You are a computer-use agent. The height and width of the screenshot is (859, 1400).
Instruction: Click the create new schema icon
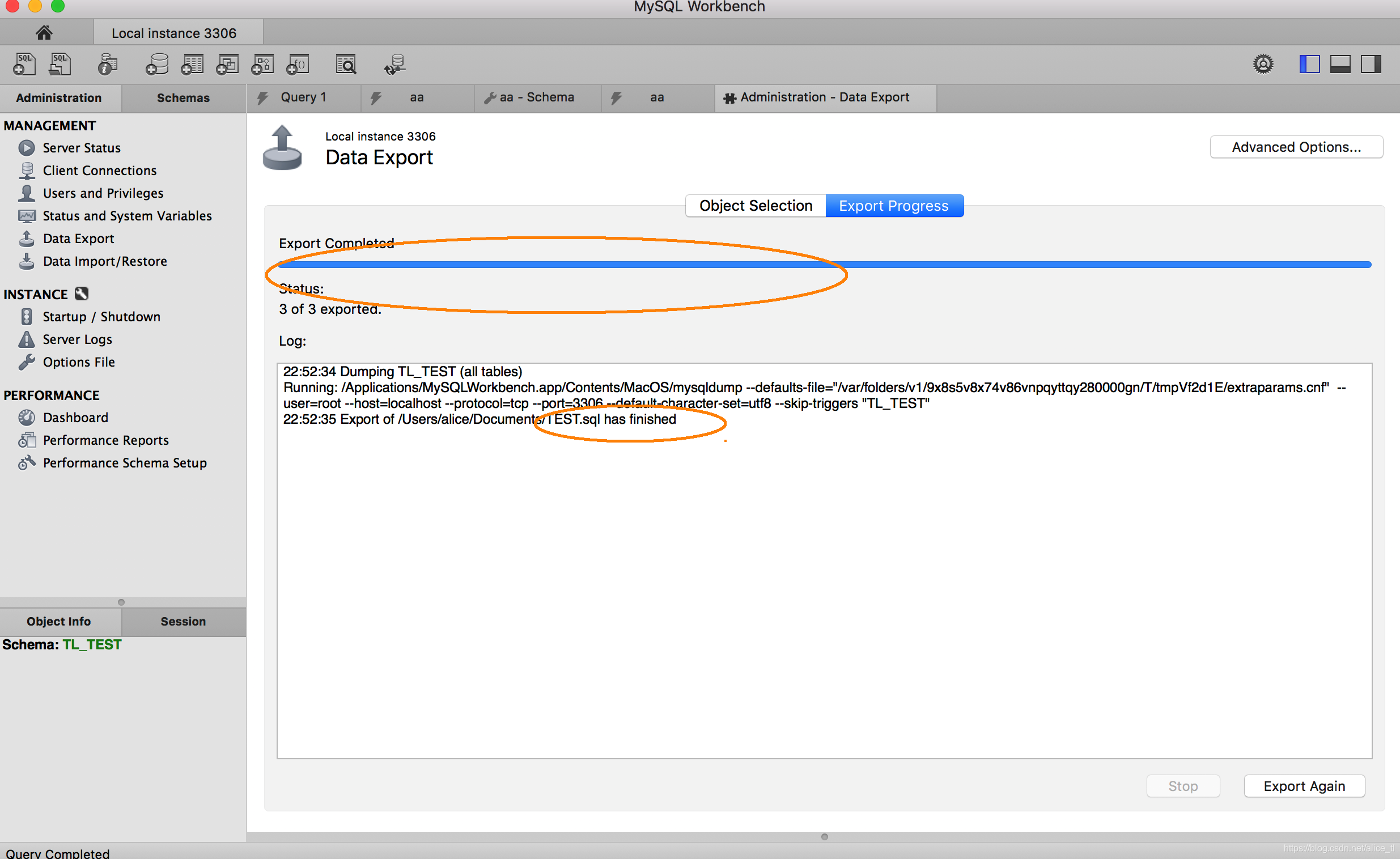point(157,64)
